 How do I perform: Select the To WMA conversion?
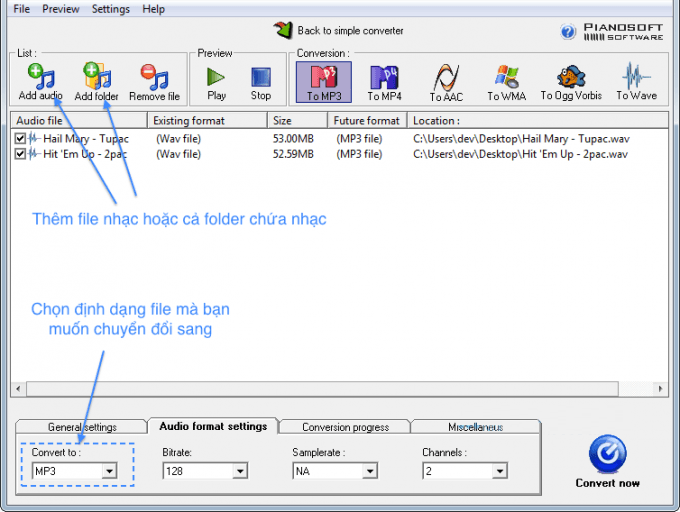(x=507, y=82)
